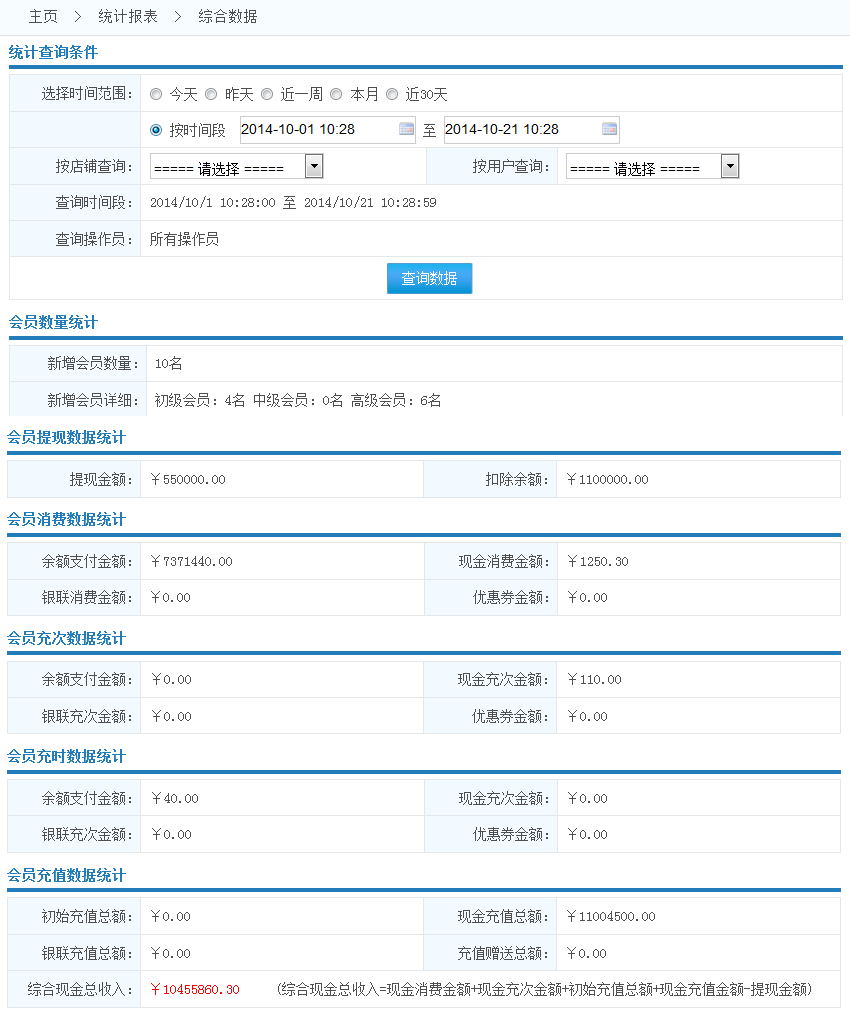Select the 按时间段 radio button

156,129
